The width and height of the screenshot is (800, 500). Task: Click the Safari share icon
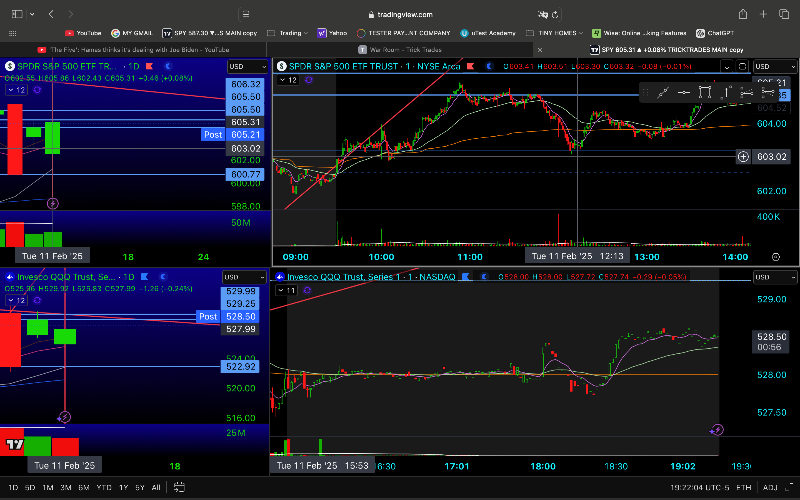[x=743, y=14]
